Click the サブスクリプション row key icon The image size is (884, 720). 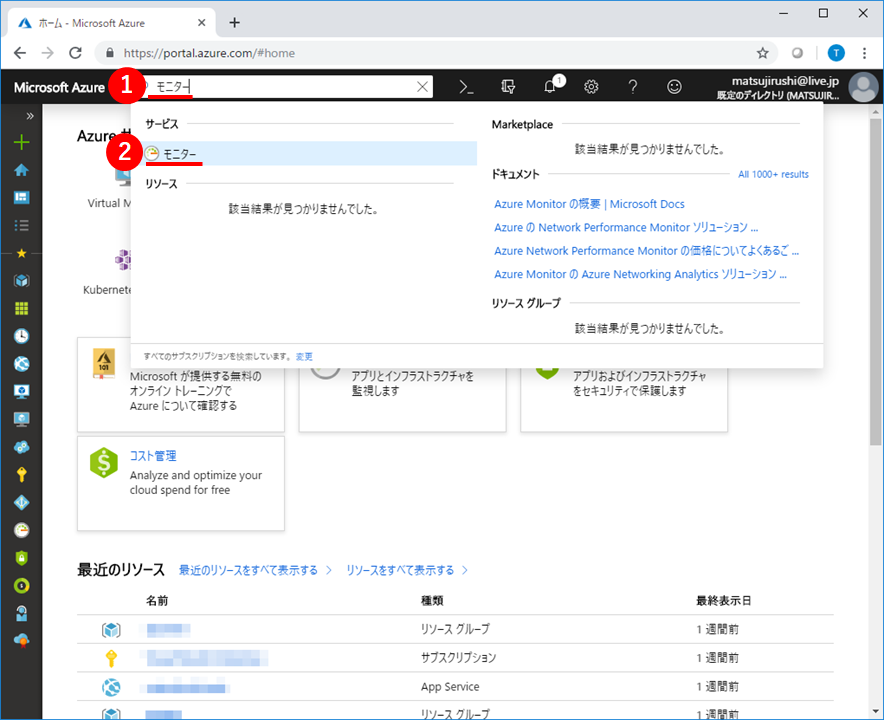coord(111,658)
